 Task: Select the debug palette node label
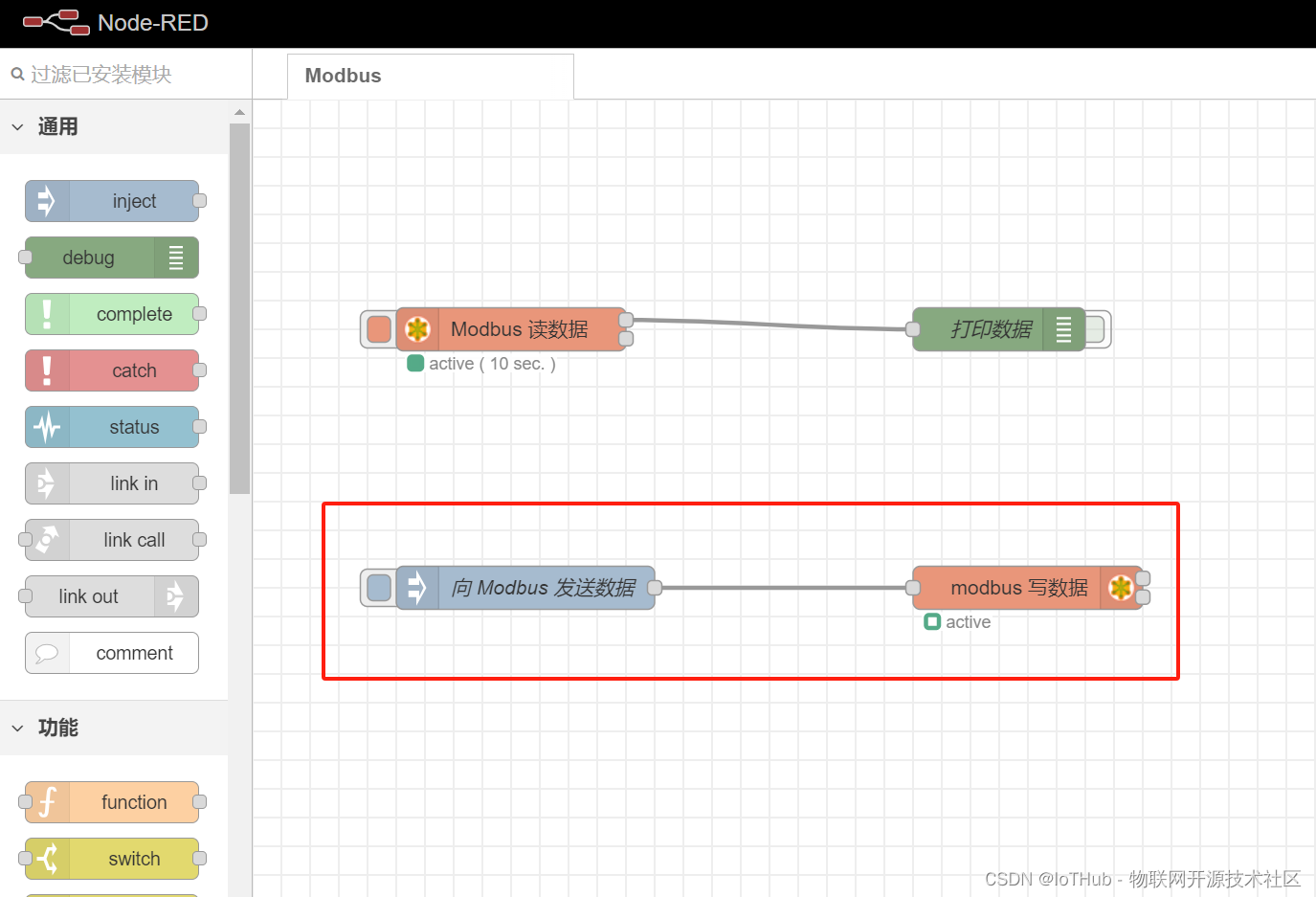[88, 258]
